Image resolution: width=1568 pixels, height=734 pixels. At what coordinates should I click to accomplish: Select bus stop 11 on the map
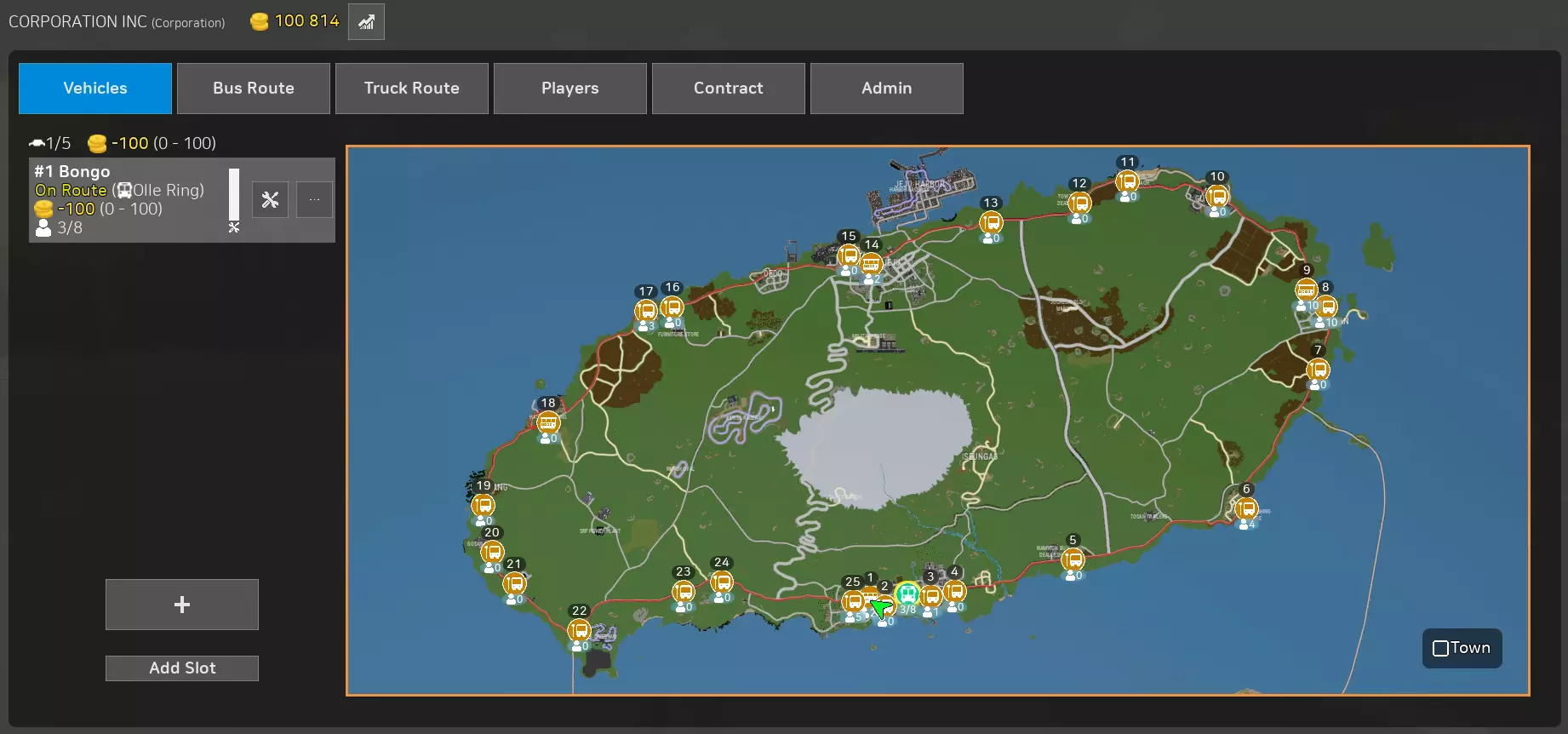(1127, 181)
